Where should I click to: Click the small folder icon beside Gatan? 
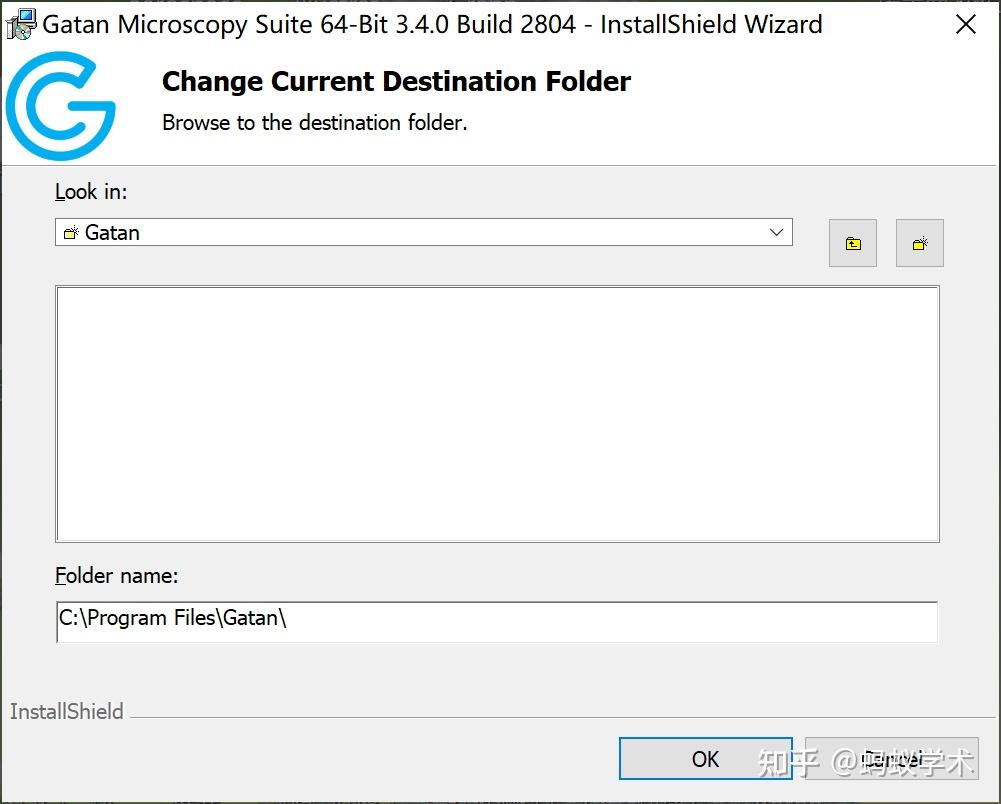pyautogui.click(x=71, y=233)
